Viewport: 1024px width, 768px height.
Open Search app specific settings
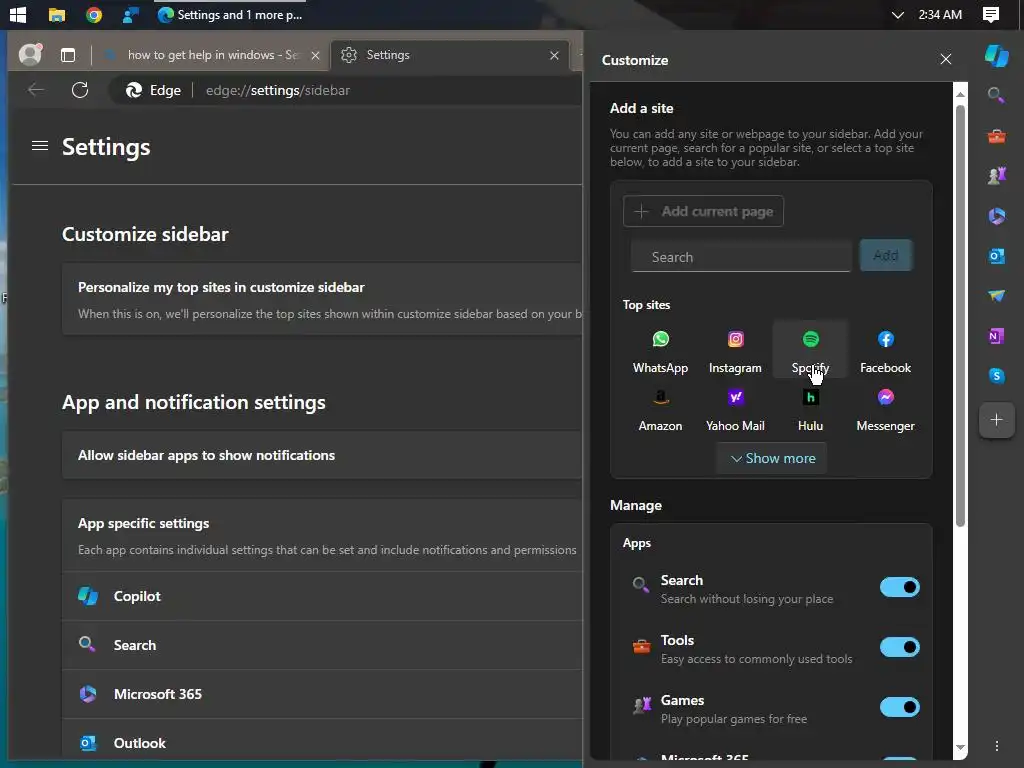click(322, 645)
